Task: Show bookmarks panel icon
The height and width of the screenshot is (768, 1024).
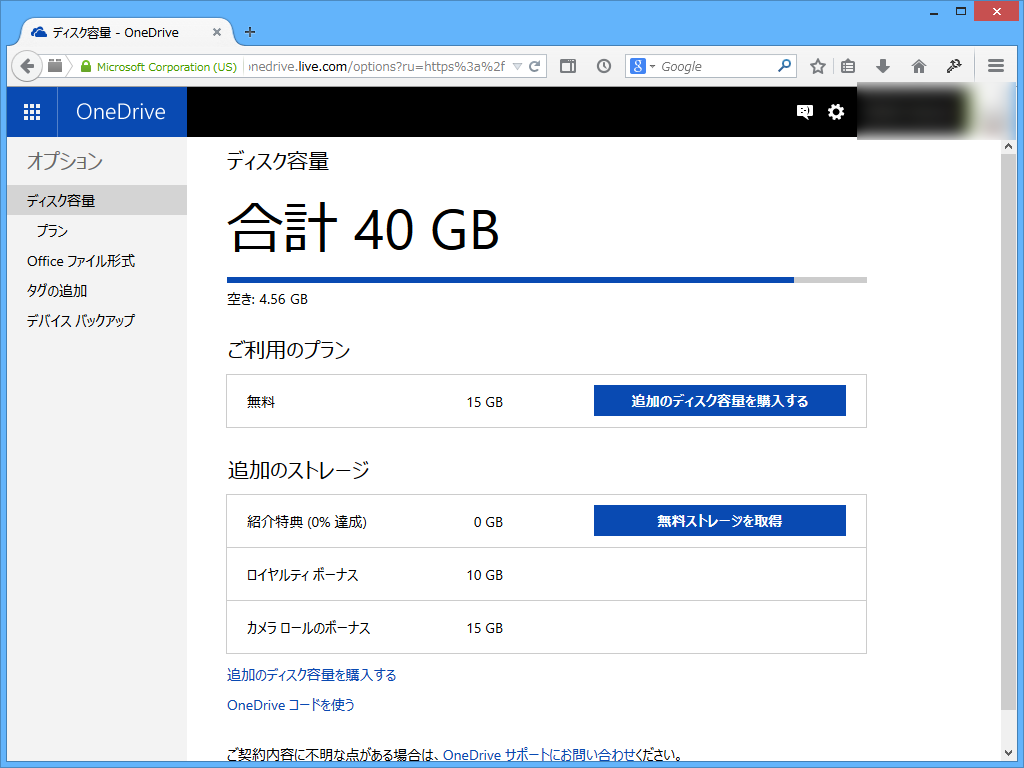Action: (849, 65)
